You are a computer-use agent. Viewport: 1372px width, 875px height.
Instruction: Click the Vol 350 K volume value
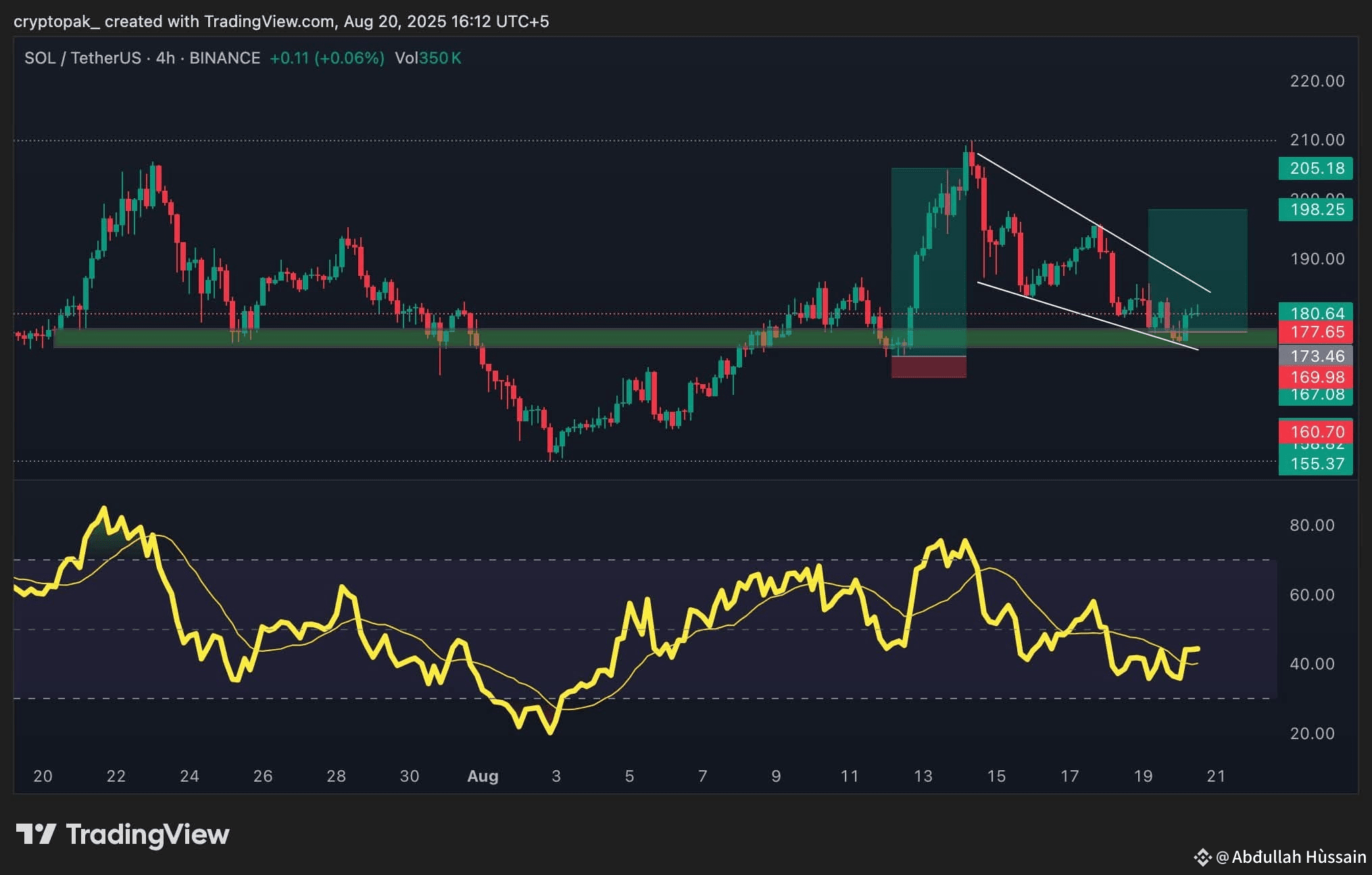[428, 58]
